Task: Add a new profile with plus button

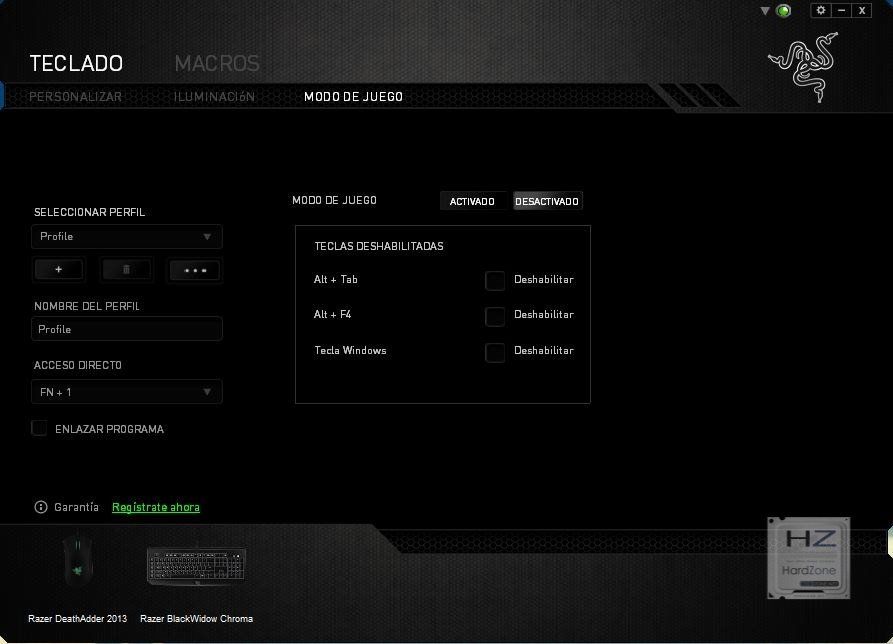Action: [x=59, y=269]
